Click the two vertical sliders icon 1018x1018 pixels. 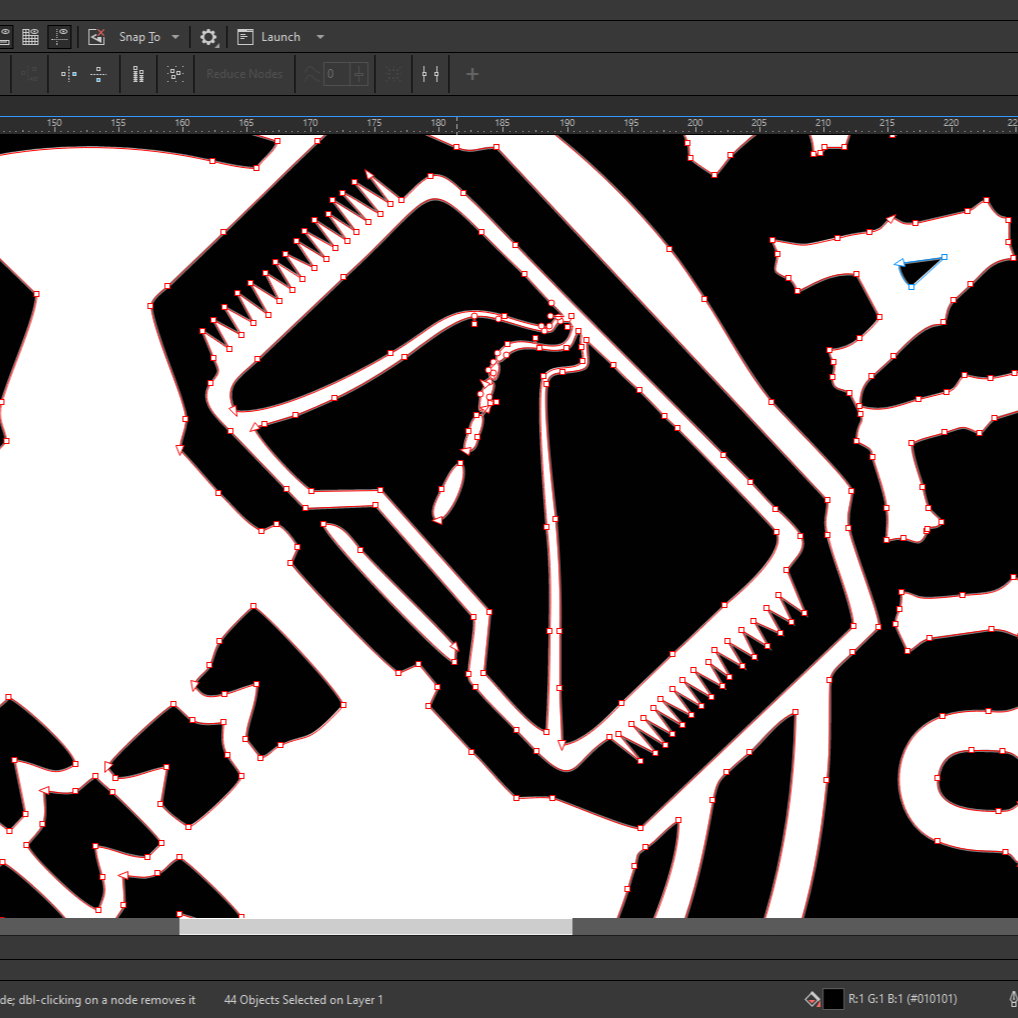click(430, 74)
